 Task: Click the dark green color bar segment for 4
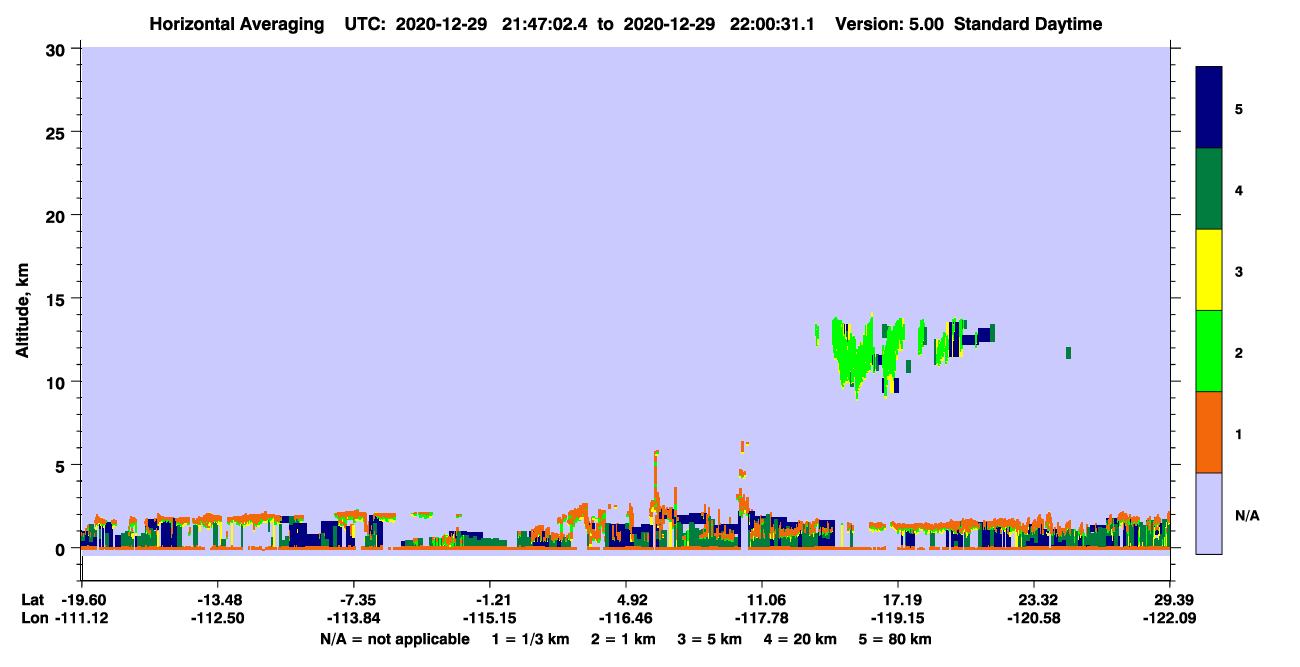tap(1209, 189)
